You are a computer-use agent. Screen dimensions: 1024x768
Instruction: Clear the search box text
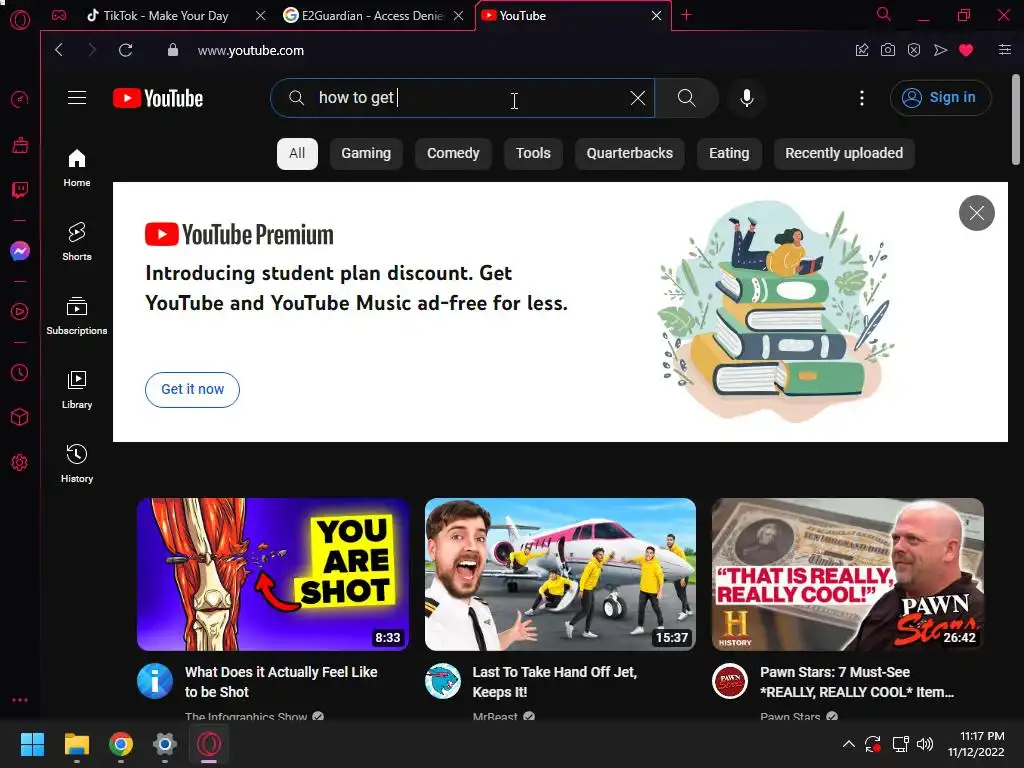[x=637, y=98]
